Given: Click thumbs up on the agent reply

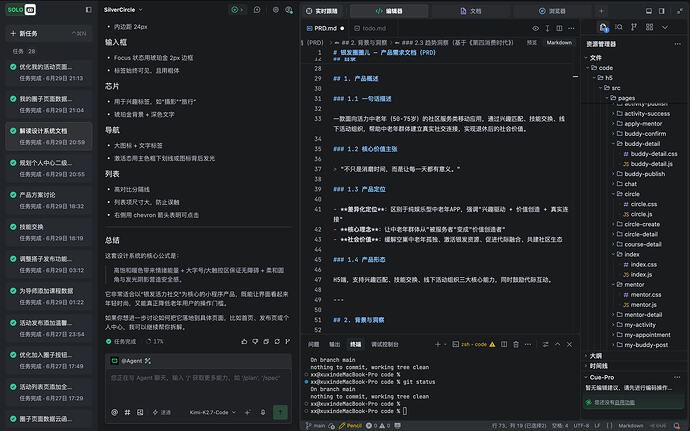Looking at the screenshot, I should click(x=244, y=341).
